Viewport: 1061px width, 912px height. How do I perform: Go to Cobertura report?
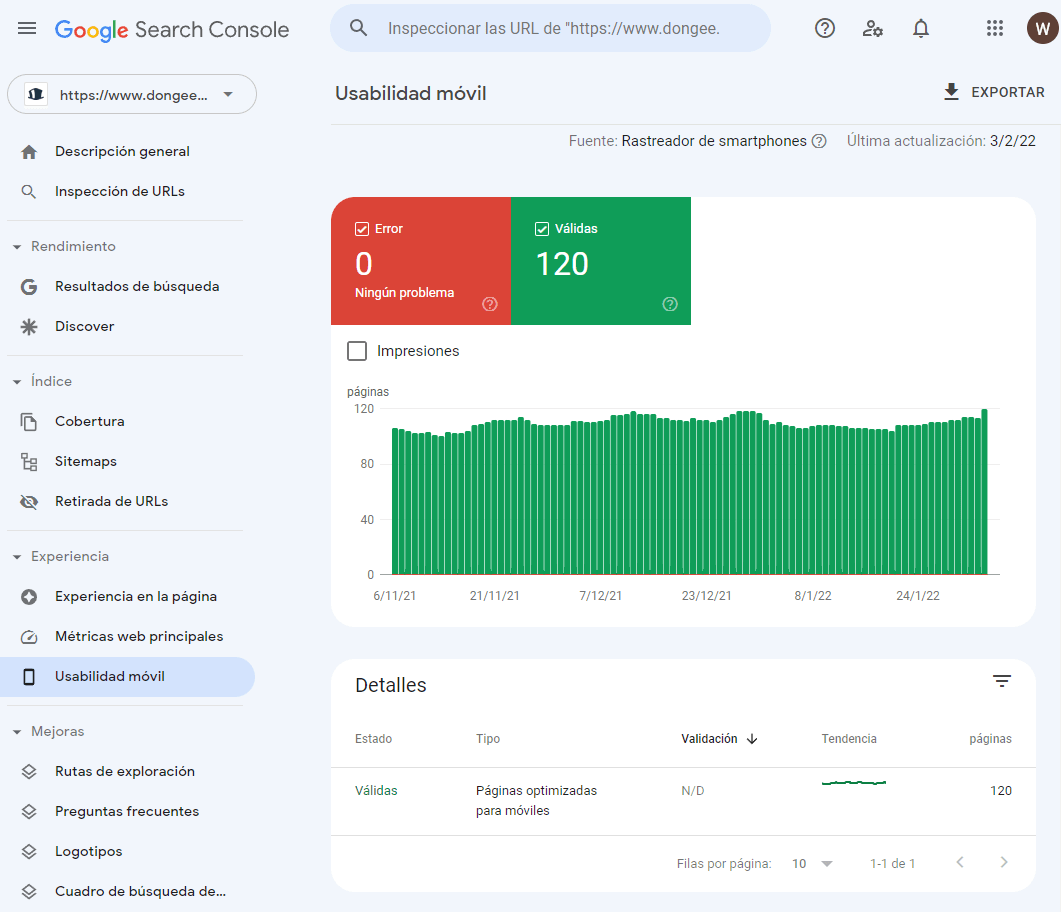pyautogui.click(x=89, y=421)
